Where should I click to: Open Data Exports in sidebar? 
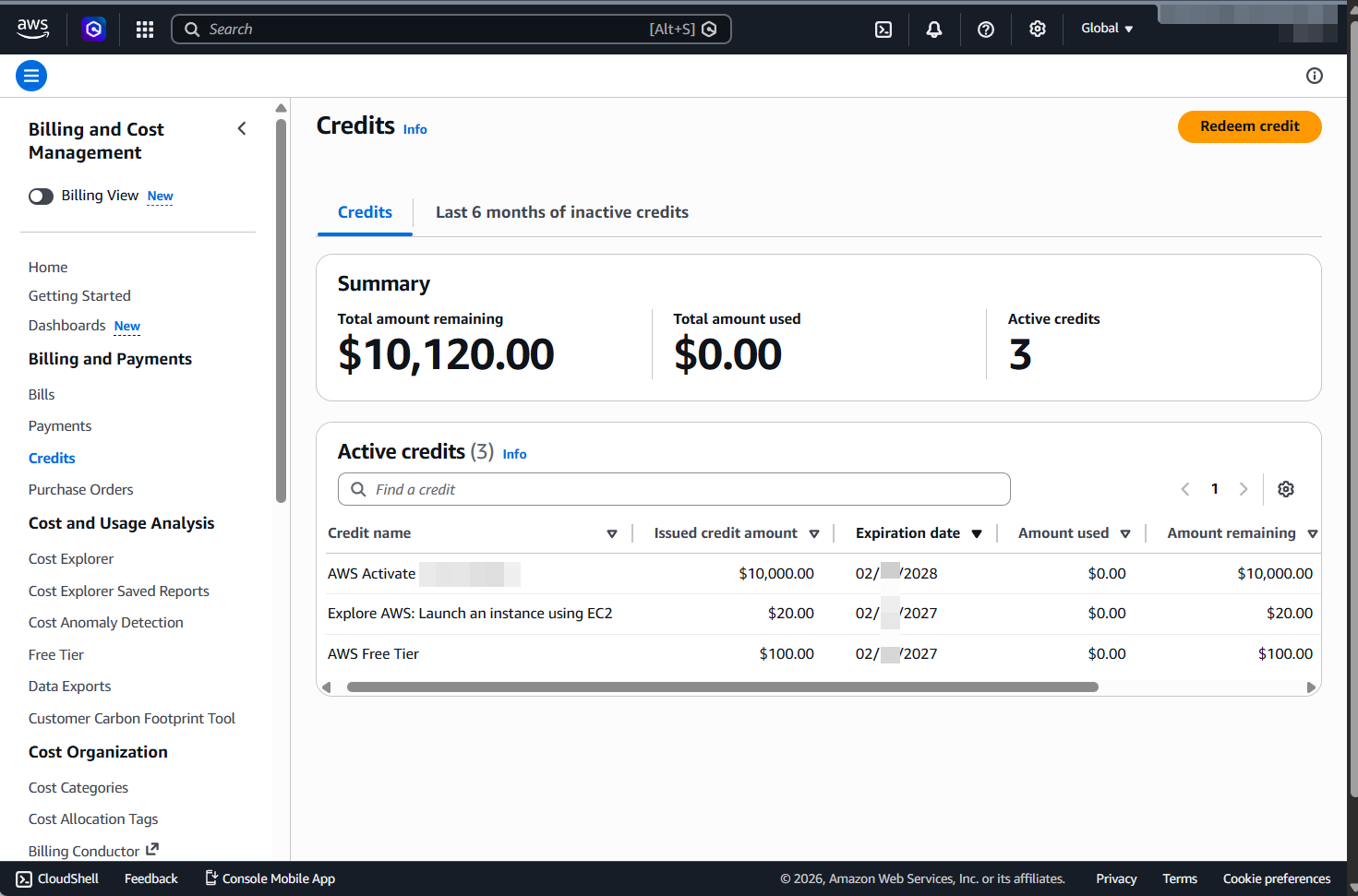pyautogui.click(x=70, y=687)
